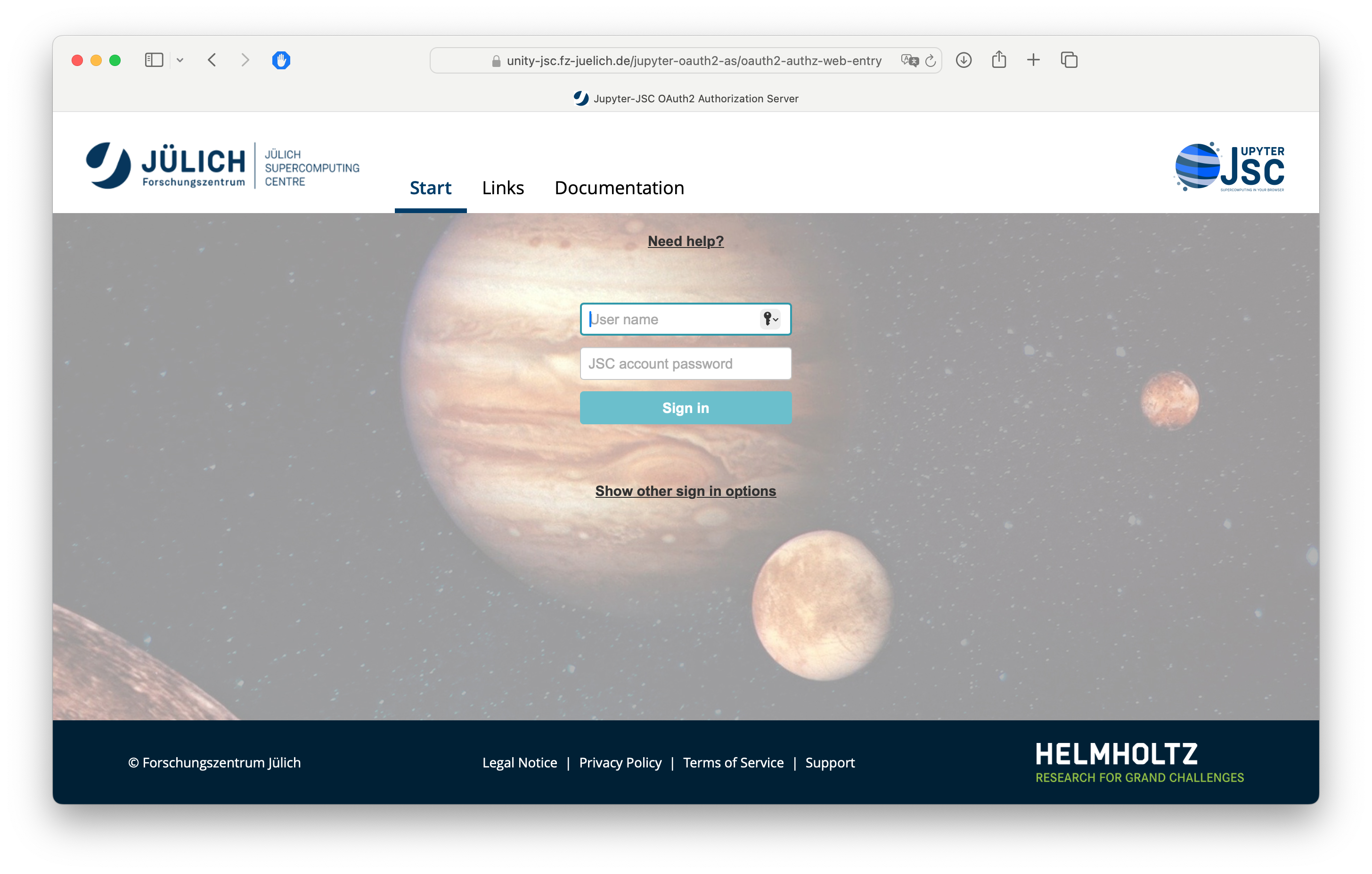Click the share icon
This screenshot has height=874, width=1372.
click(999, 60)
